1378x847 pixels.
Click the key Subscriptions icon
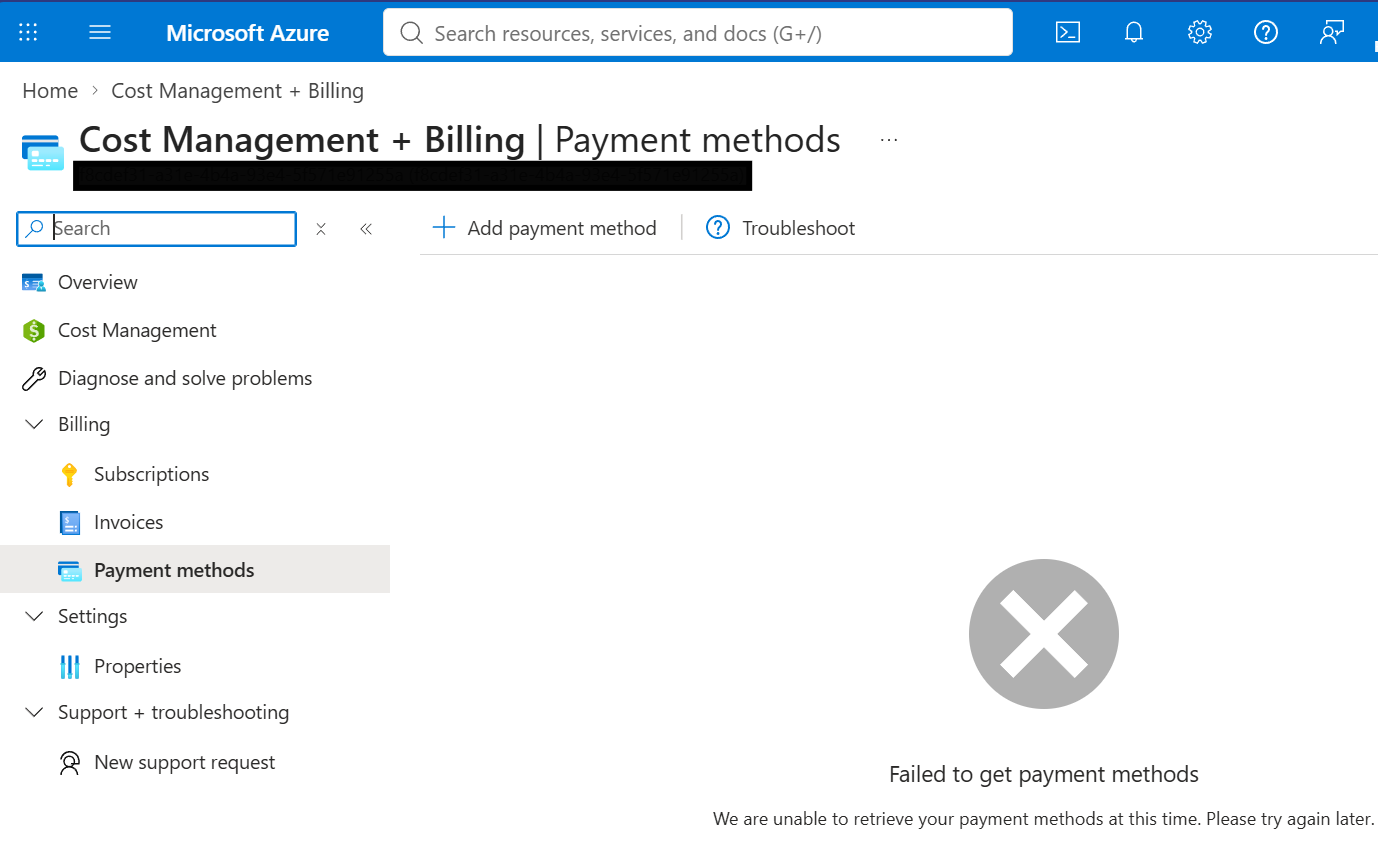(69, 475)
